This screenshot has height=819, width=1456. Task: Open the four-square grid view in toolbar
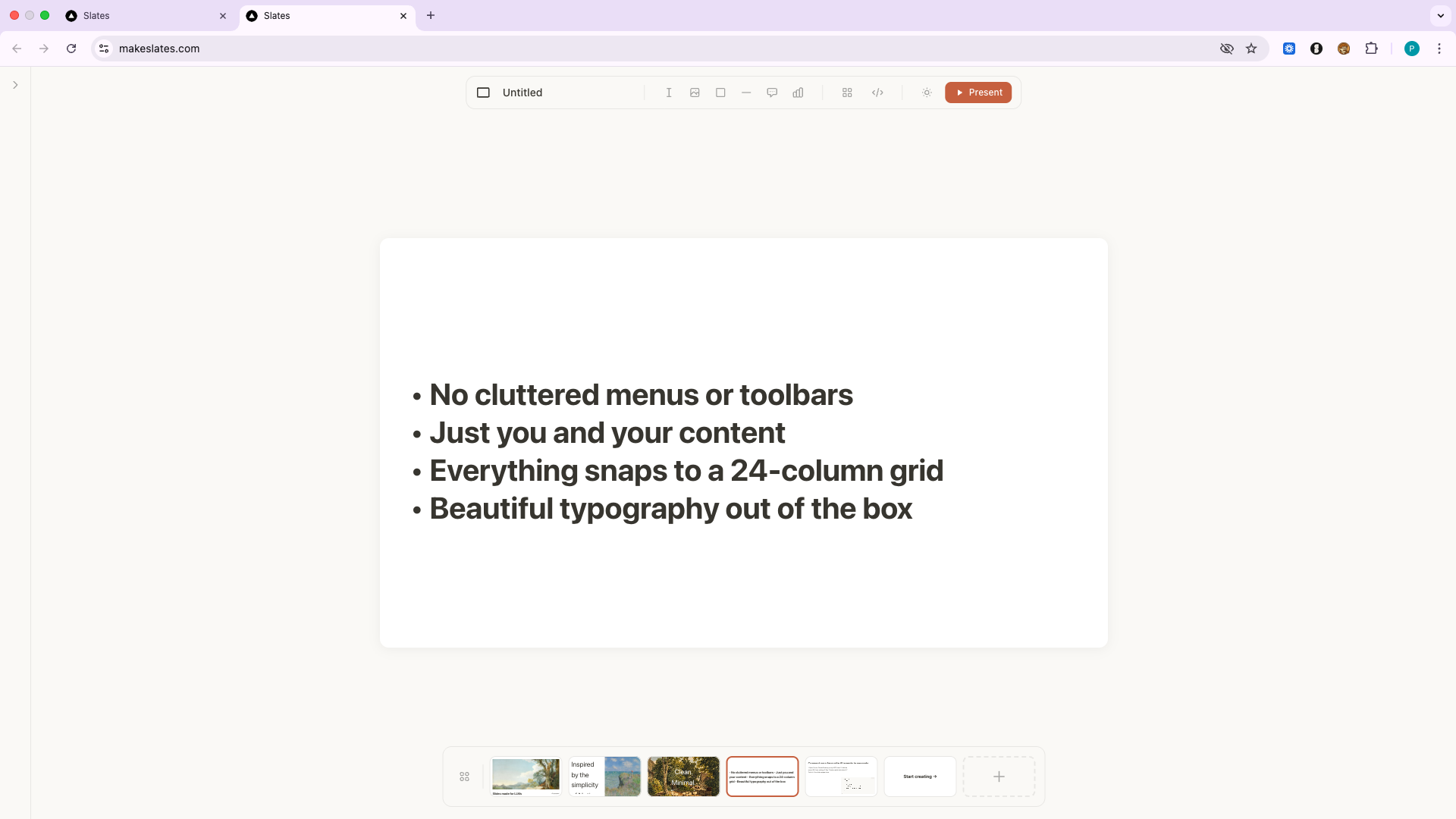pos(847,93)
